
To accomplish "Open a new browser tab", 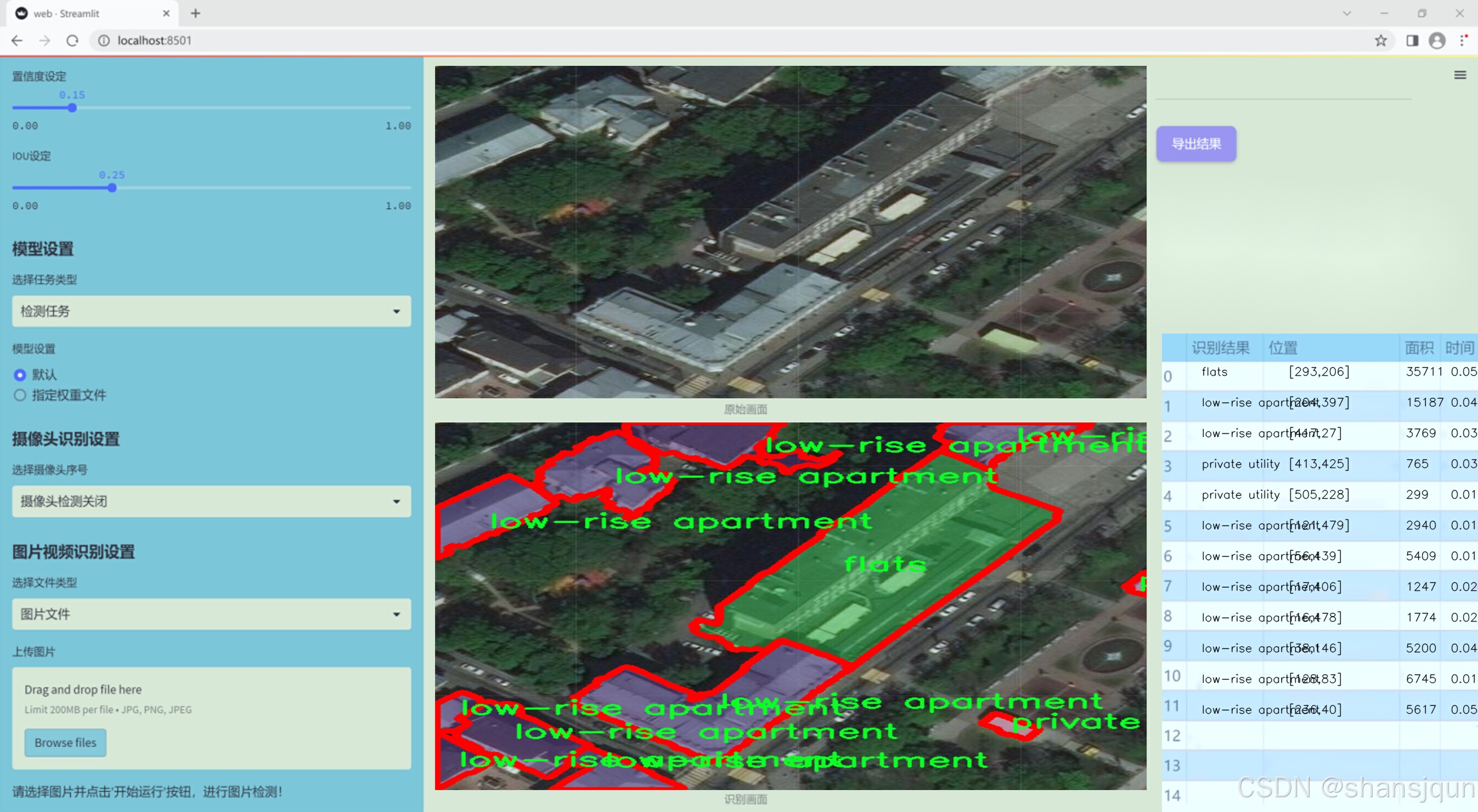I will (196, 13).
